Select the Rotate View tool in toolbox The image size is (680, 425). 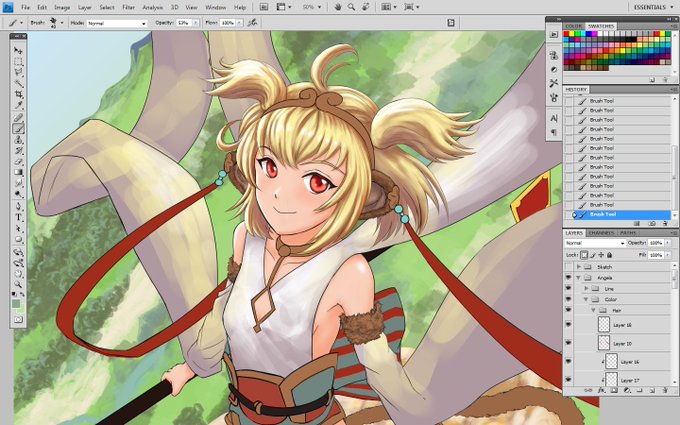18,274
